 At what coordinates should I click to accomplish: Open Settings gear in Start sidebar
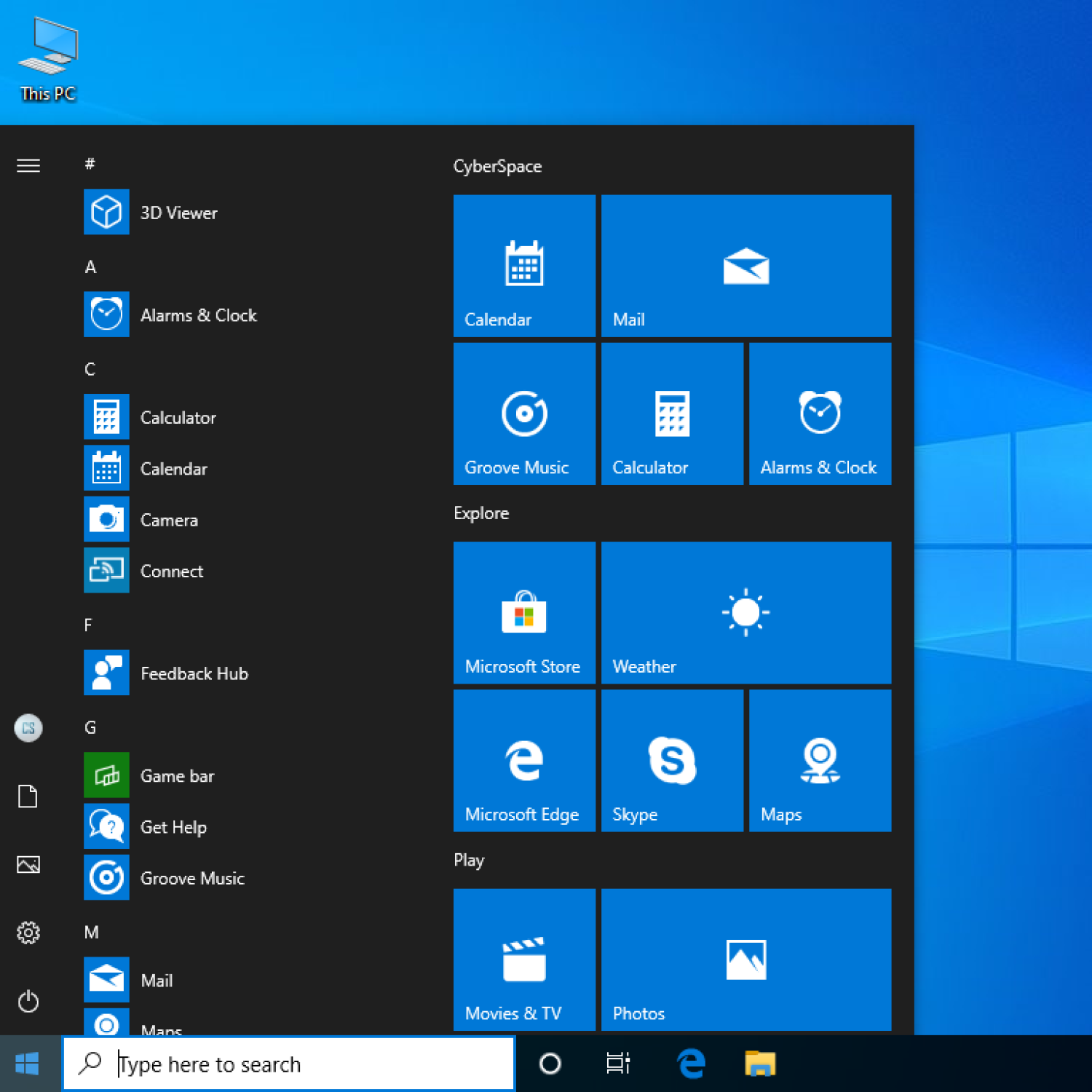click(28, 933)
